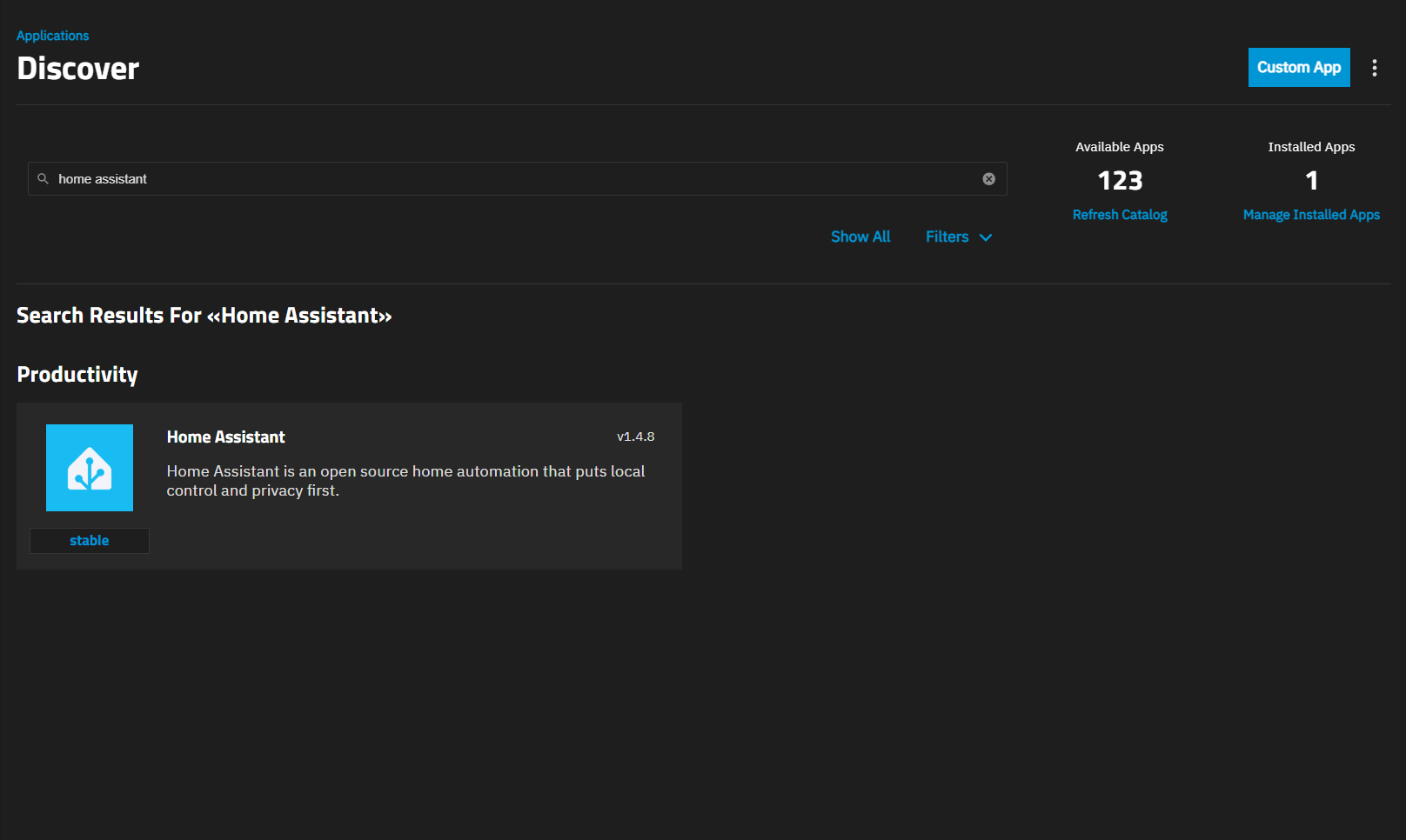Click the Custom App button
The height and width of the screenshot is (840, 1406).
[x=1299, y=67]
